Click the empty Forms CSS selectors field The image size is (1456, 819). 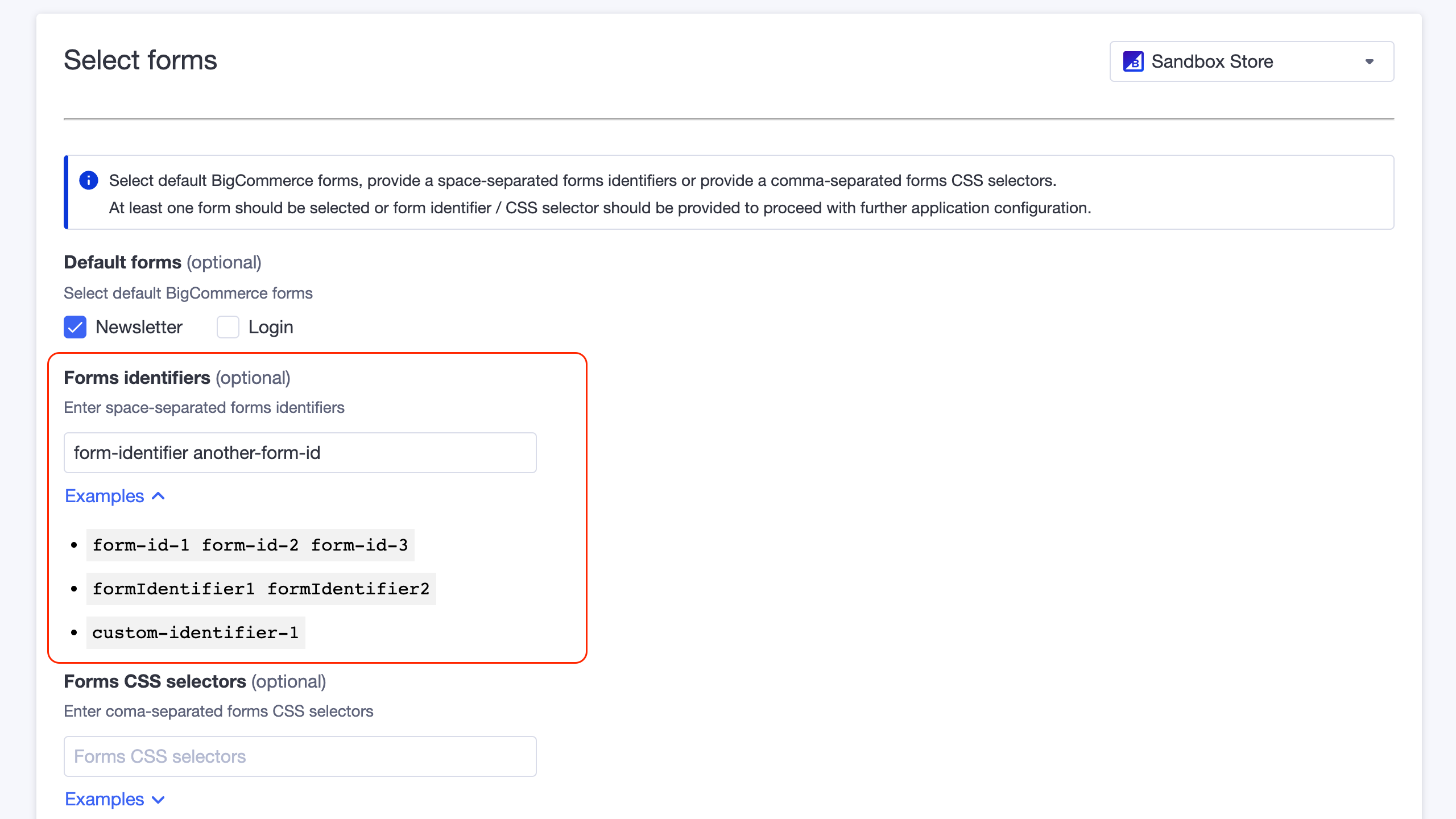[x=300, y=756]
